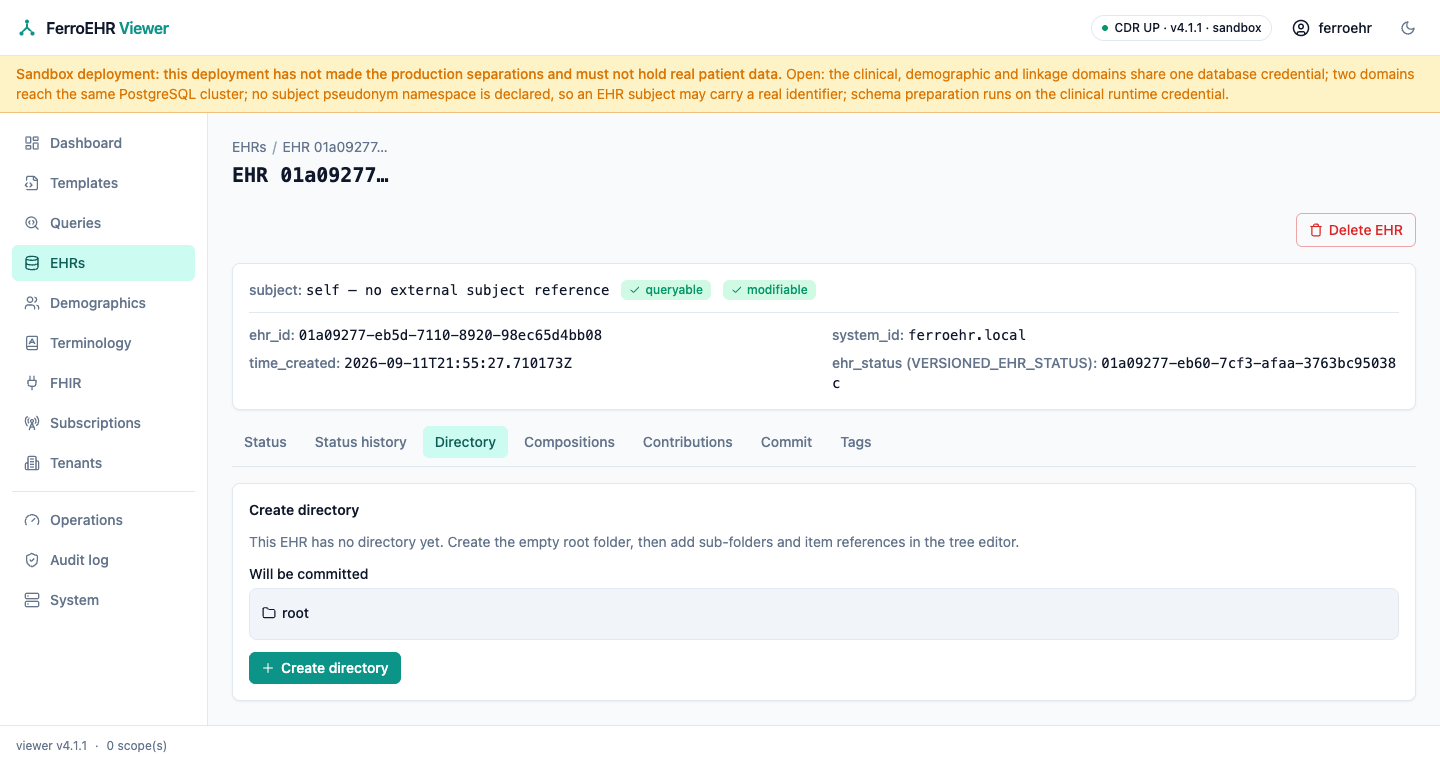This screenshot has height=757, width=1440.
Task: Click the FerroEHR Viewer logo icon
Action: pyautogui.click(x=27, y=28)
